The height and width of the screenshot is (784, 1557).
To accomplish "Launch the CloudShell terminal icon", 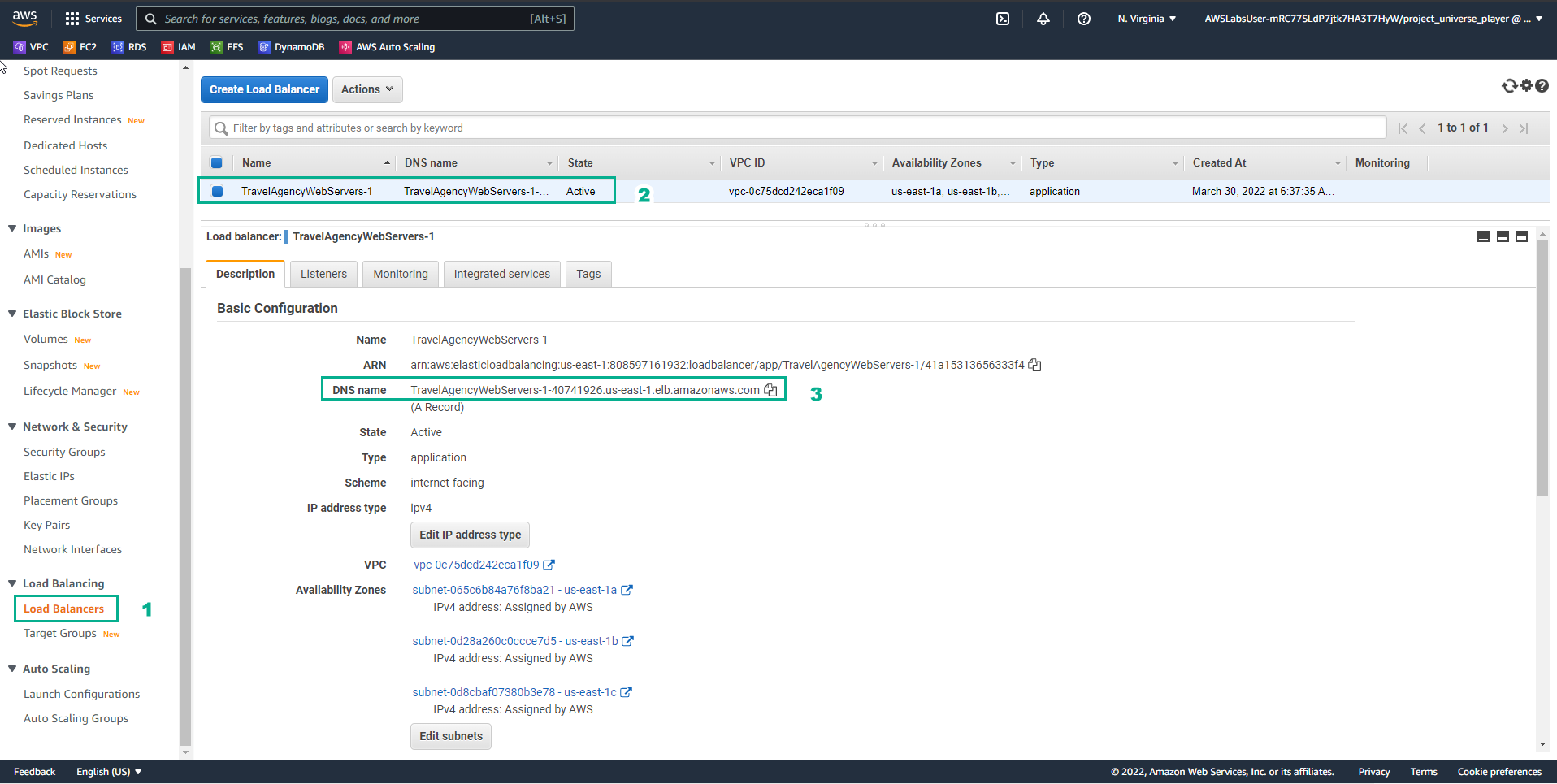I will (x=1003, y=19).
